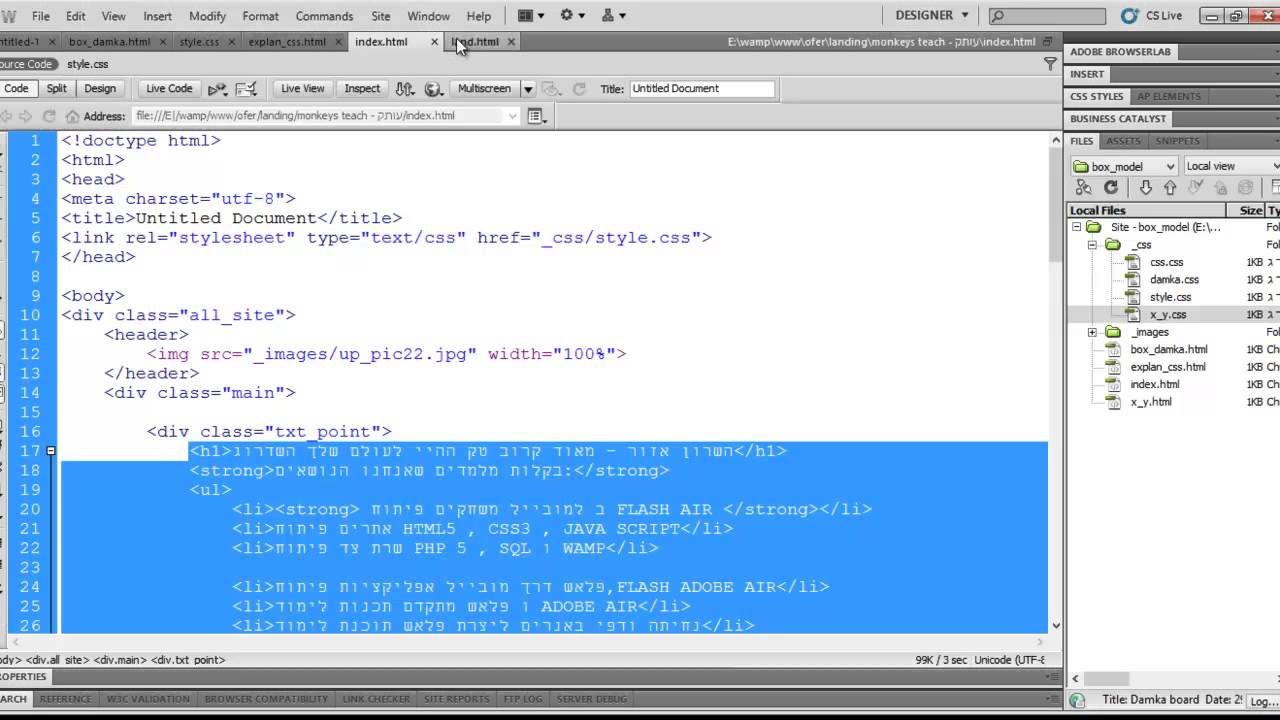The width and height of the screenshot is (1280, 720).
Task: Collapse the Site - box_model tree node
Action: [1077, 227]
